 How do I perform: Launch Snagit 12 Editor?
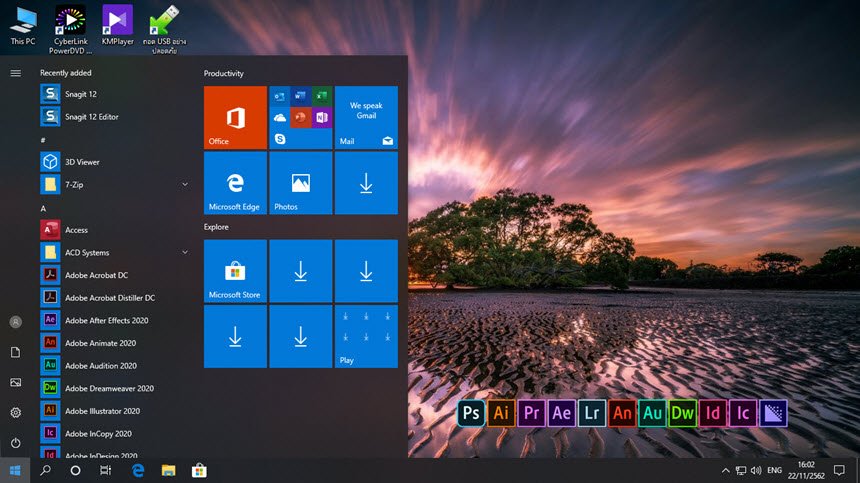tap(114, 117)
